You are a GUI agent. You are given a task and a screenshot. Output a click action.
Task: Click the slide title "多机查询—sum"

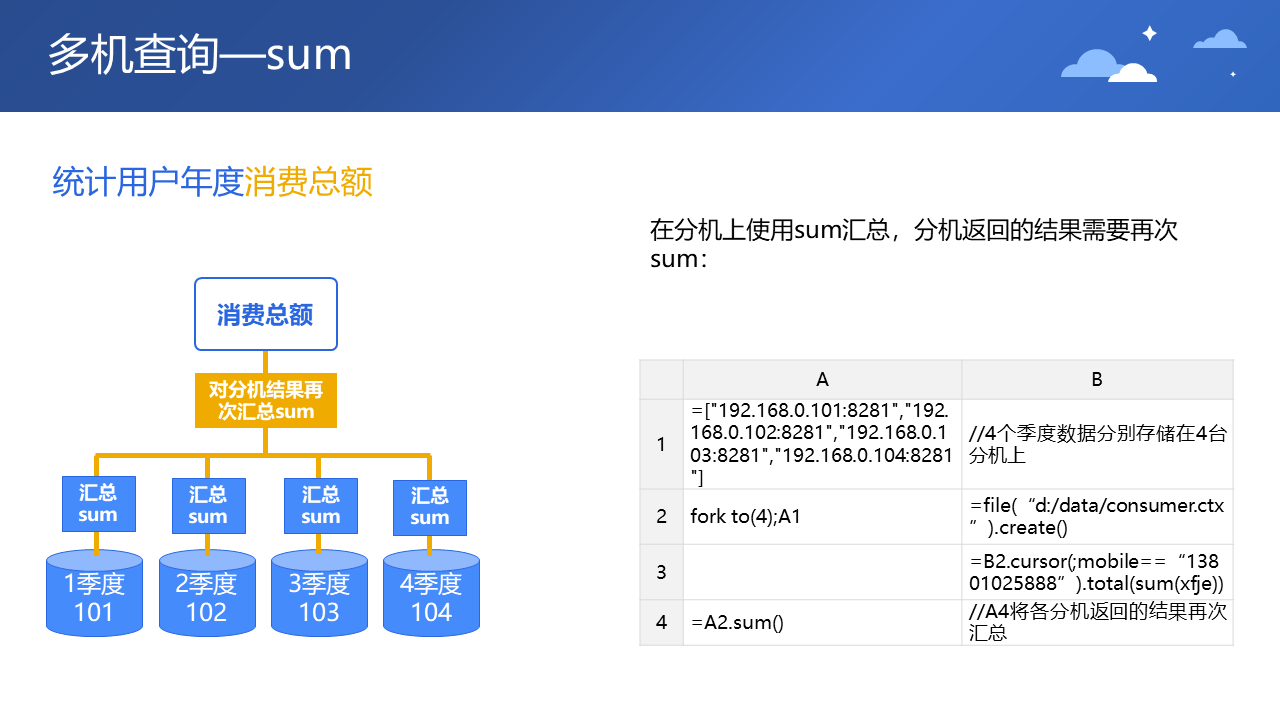click(200, 55)
